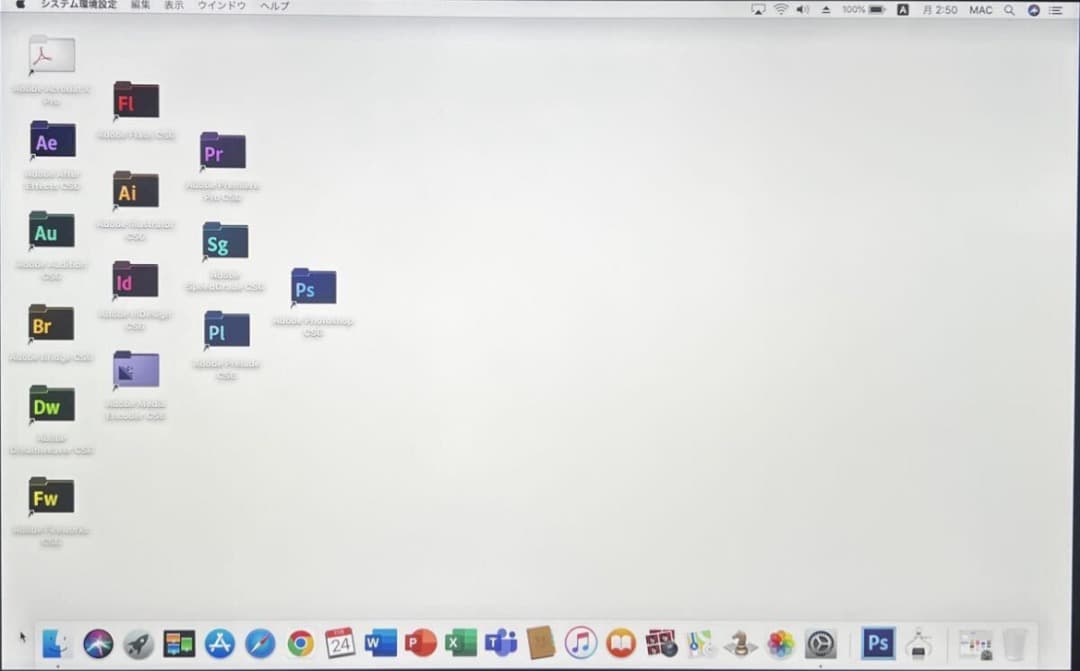1080x671 pixels.
Task: Open the Adobe Dreamweaver CS6 folder
Action: tap(52, 406)
